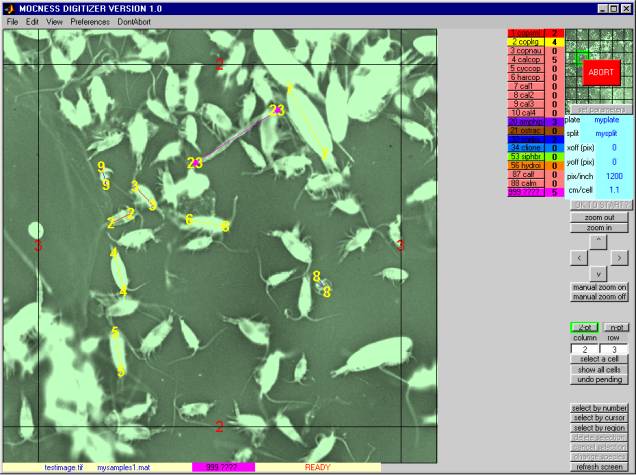
Task: Click the zoom out button
Action: click(599, 217)
